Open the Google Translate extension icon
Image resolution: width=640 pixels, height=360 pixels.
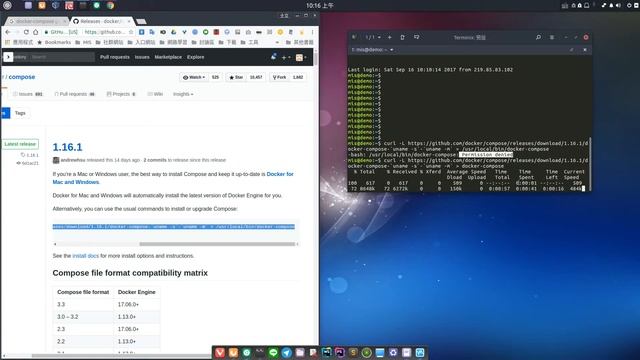(x=152, y=32)
